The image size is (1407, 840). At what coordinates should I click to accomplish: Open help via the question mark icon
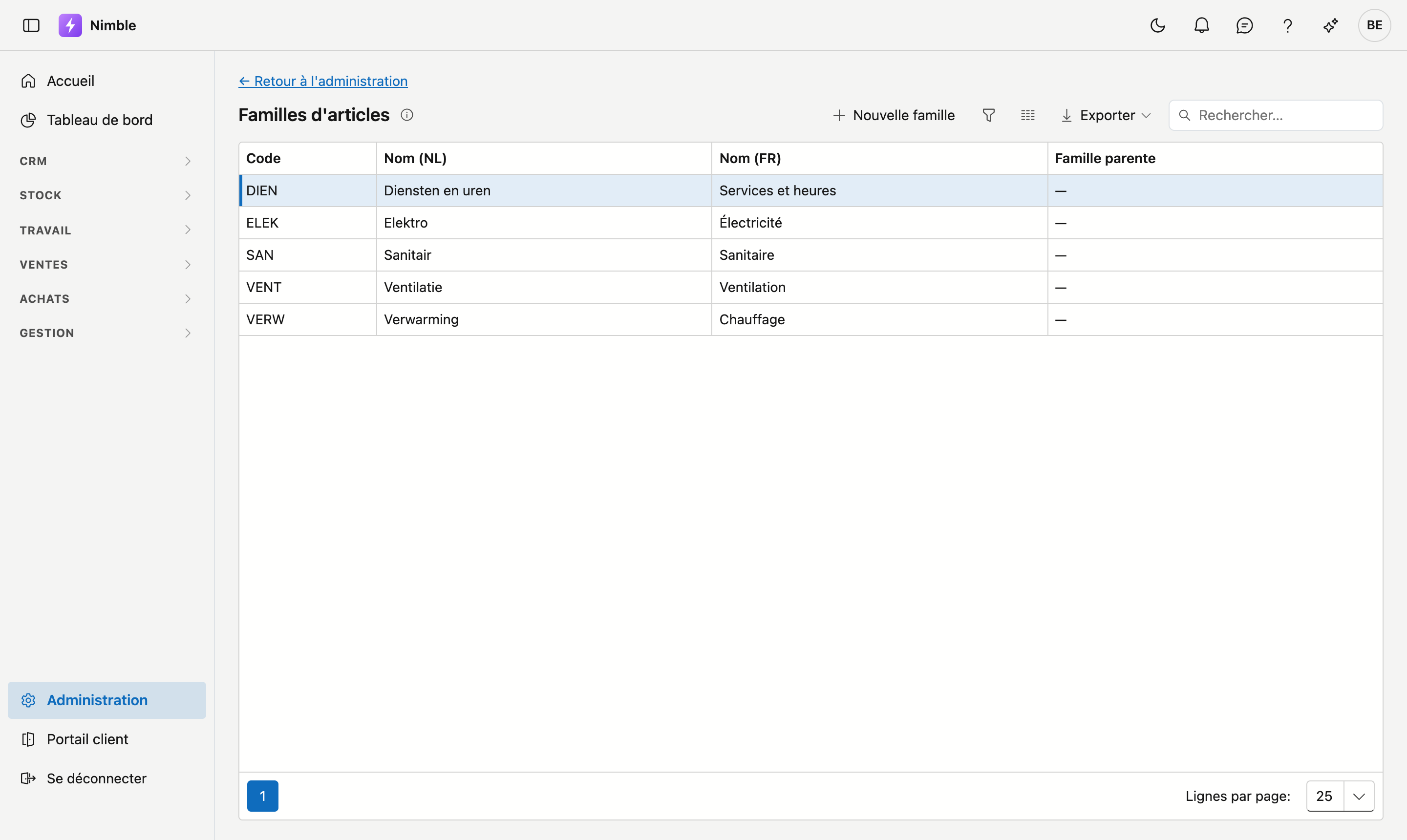point(1287,25)
